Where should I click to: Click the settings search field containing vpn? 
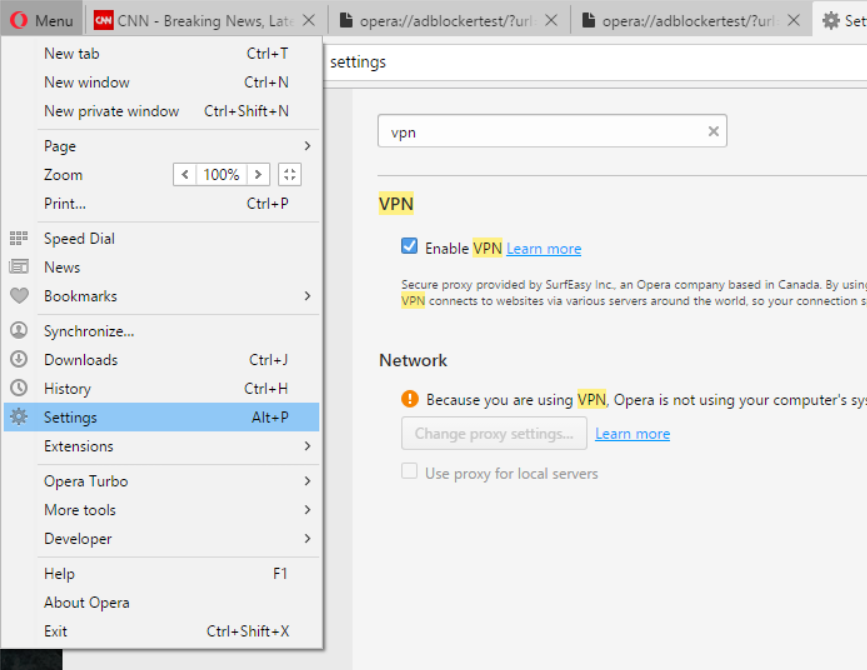coord(552,131)
